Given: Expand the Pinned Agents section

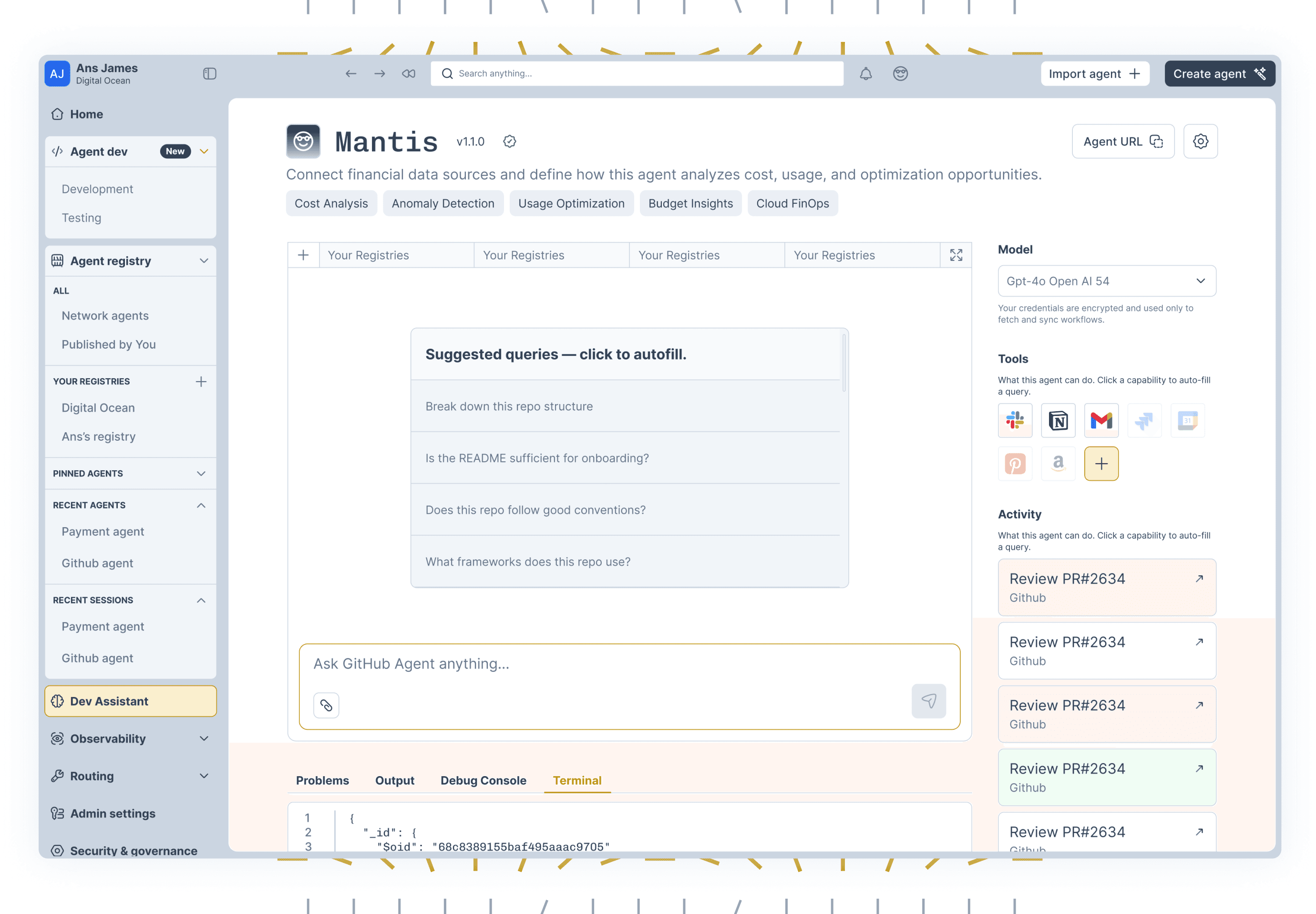Looking at the screenshot, I should click(x=201, y=474).
